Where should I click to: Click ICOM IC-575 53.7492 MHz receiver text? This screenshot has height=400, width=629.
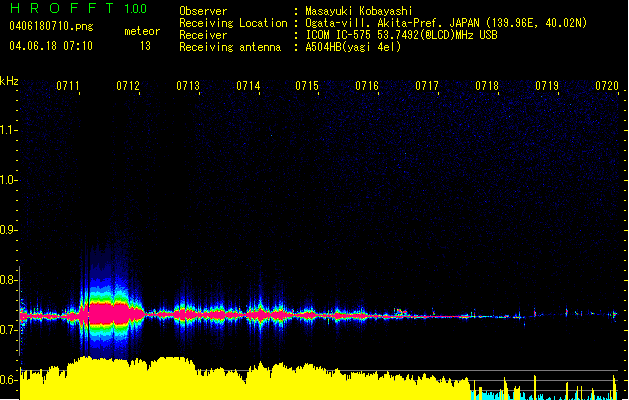401,35
